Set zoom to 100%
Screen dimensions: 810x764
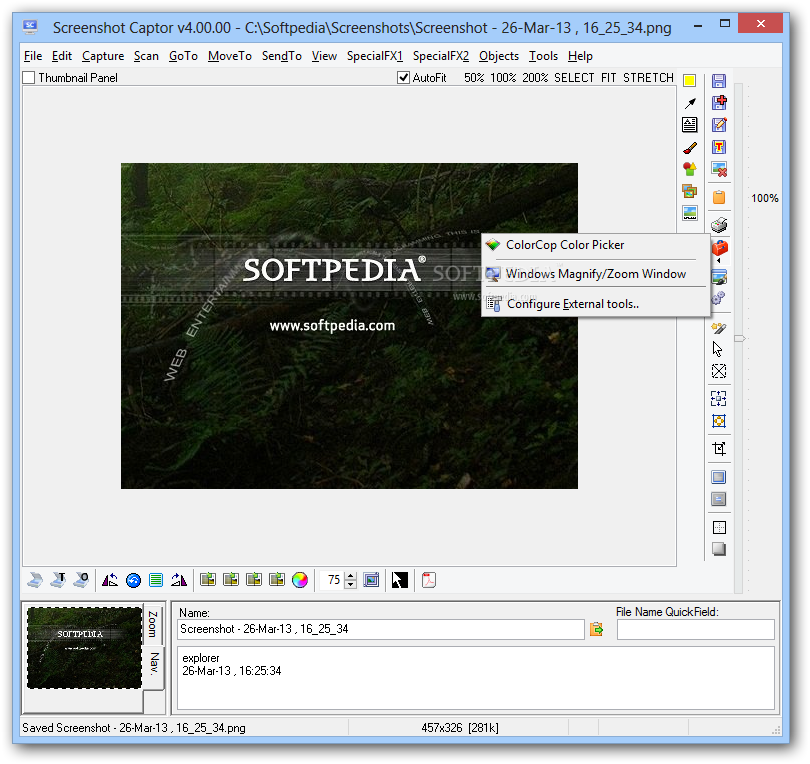(x=503, y=77)
